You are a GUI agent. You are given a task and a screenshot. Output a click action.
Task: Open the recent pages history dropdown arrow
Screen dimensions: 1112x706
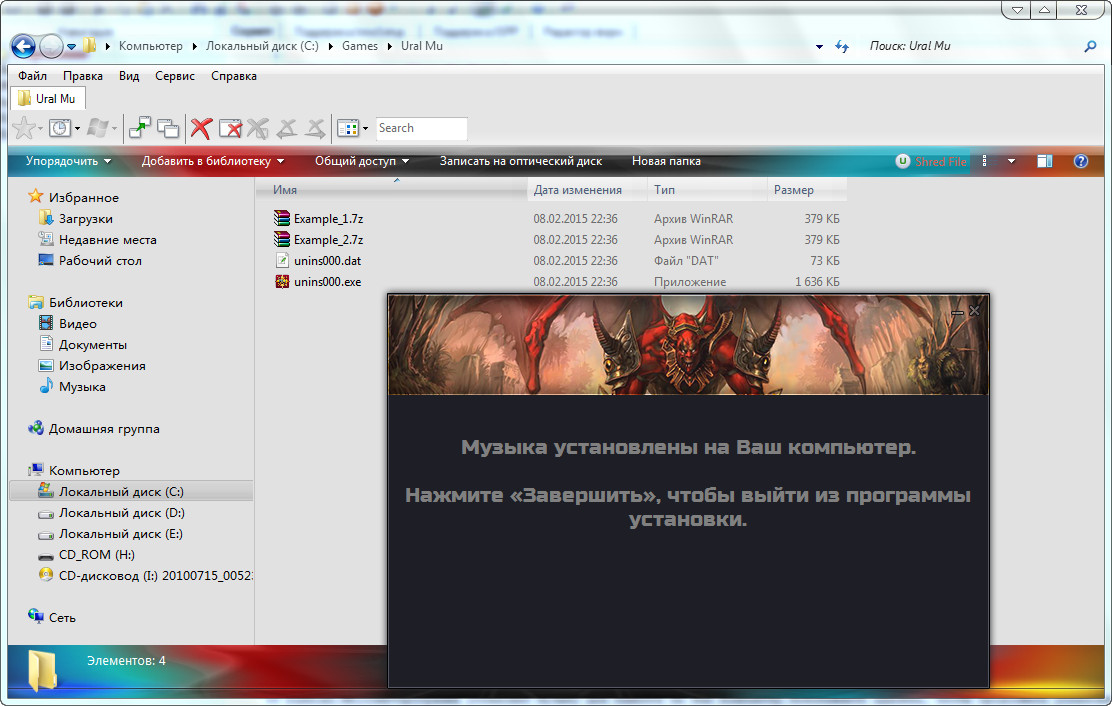click(72, 47)
